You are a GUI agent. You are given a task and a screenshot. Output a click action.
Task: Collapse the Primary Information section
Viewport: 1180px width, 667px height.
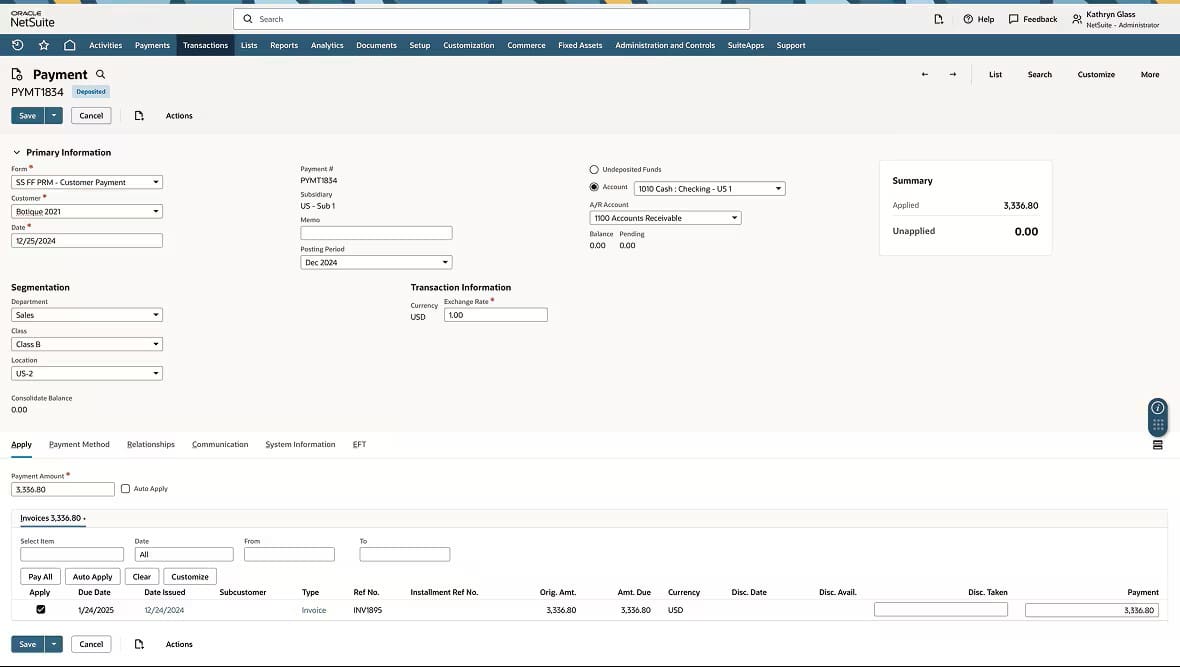coord(17,153)
